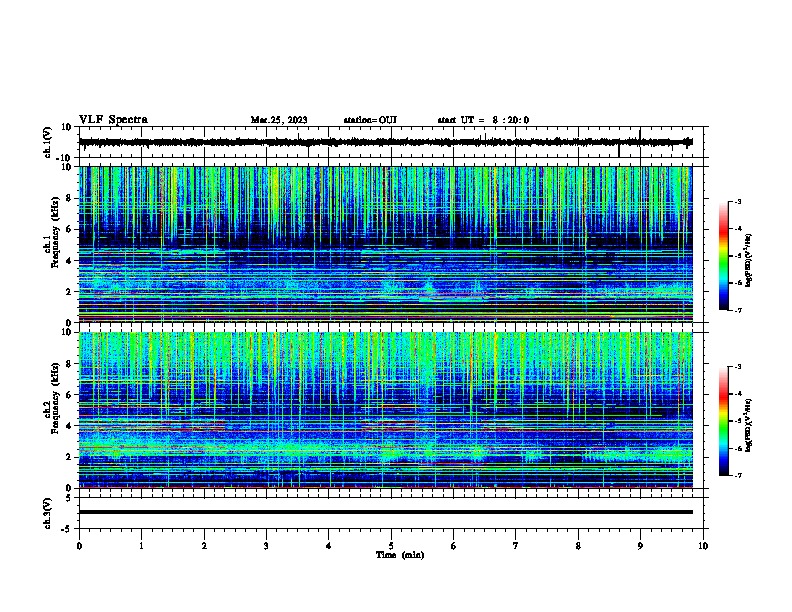The height and width of the screenshot is (612, 792).
Task: Click time axis tick label '7'
Action: coord(516,546)
